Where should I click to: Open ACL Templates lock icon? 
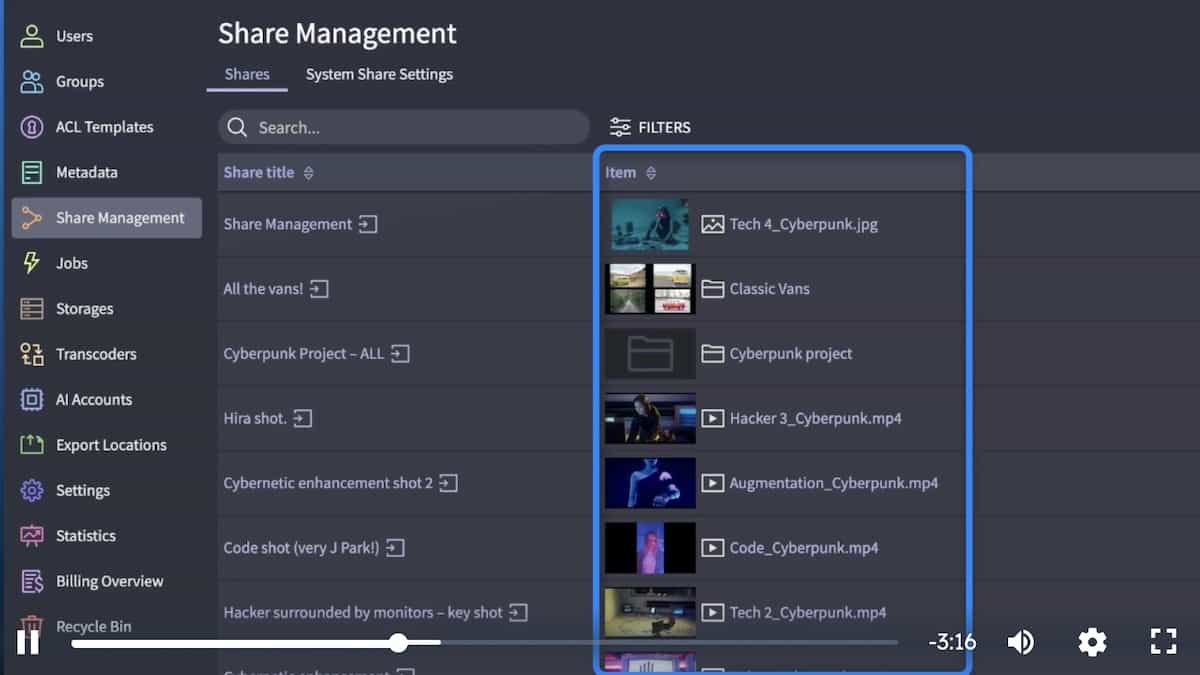pos(32,127)
